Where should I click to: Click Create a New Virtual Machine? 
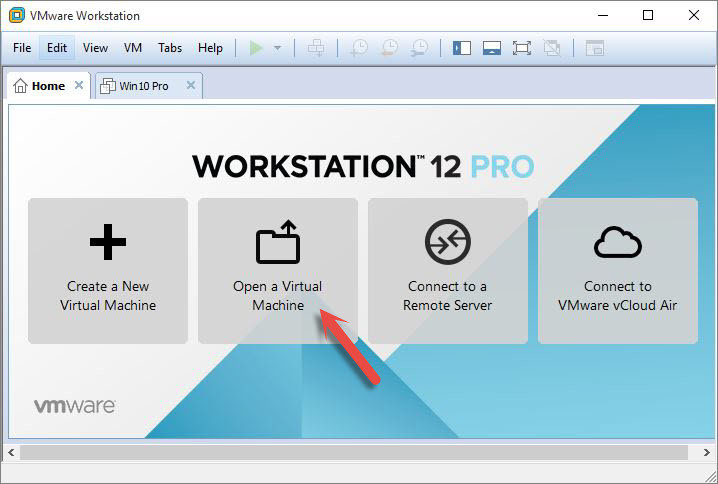pos(108,270)
